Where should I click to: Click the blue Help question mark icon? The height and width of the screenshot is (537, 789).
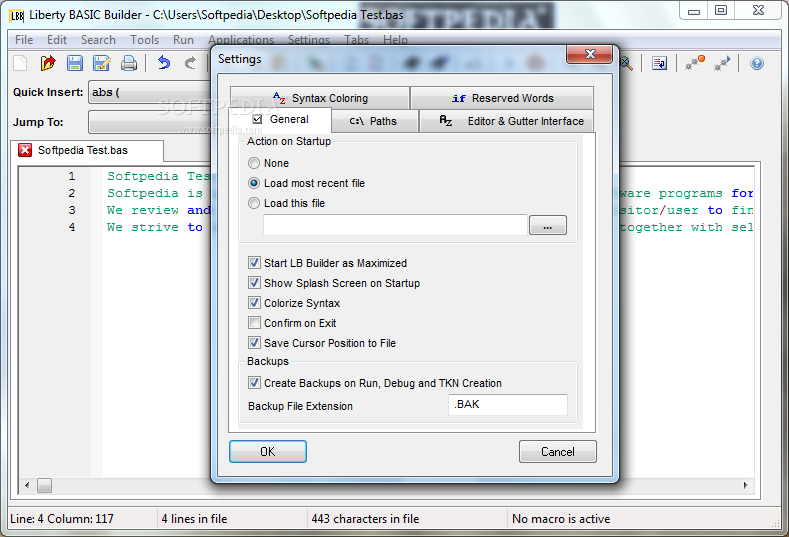point(757,63)
